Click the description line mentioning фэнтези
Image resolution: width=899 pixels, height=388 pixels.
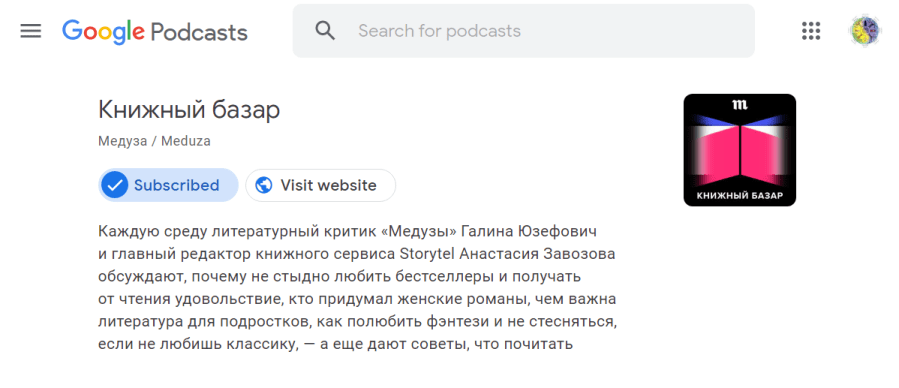(358, 322)
